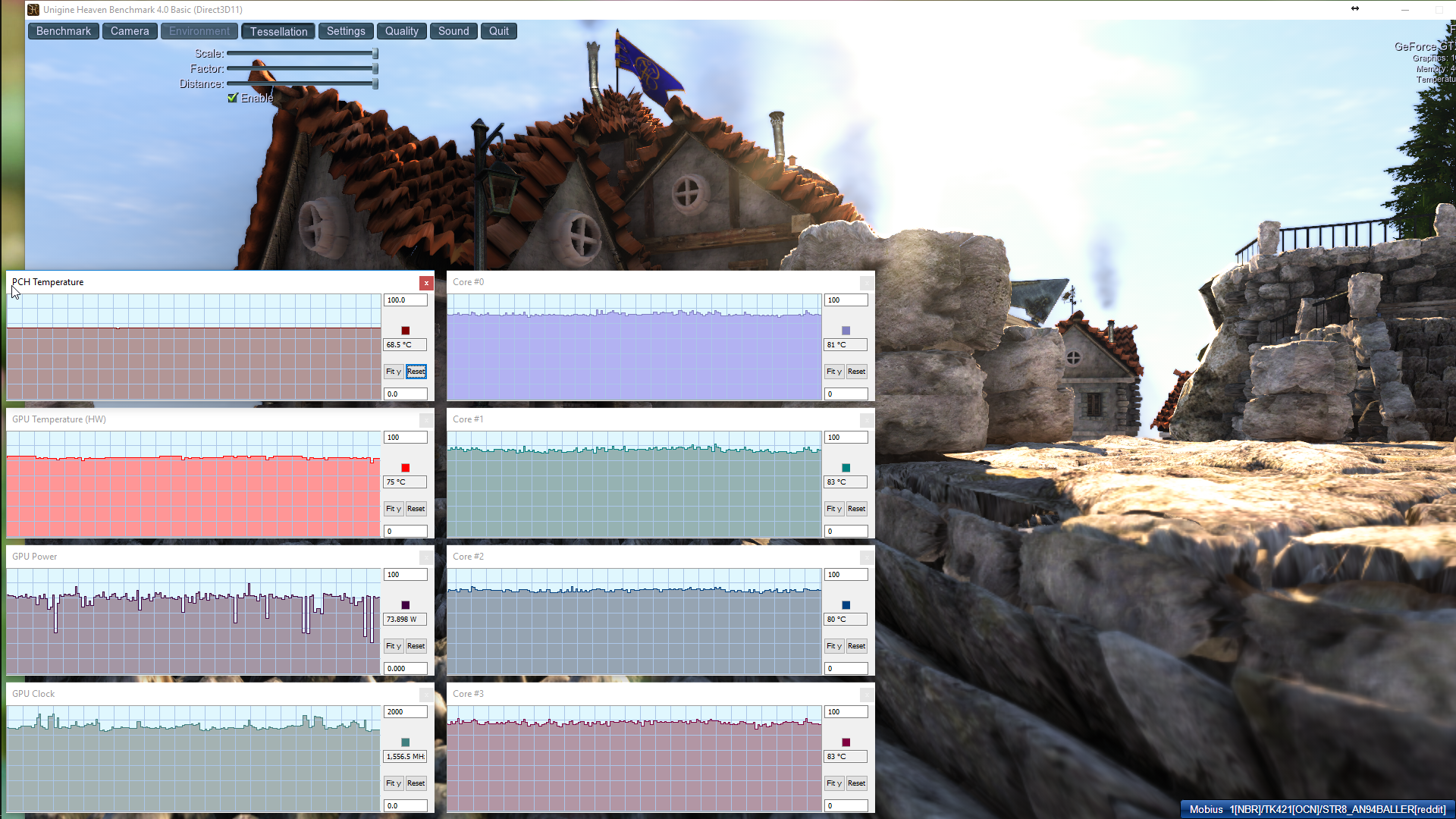Click Reset in GPU Temperature graph
Image resolution: width=1456 pixels, height=819 pixels.
(416, 509)
